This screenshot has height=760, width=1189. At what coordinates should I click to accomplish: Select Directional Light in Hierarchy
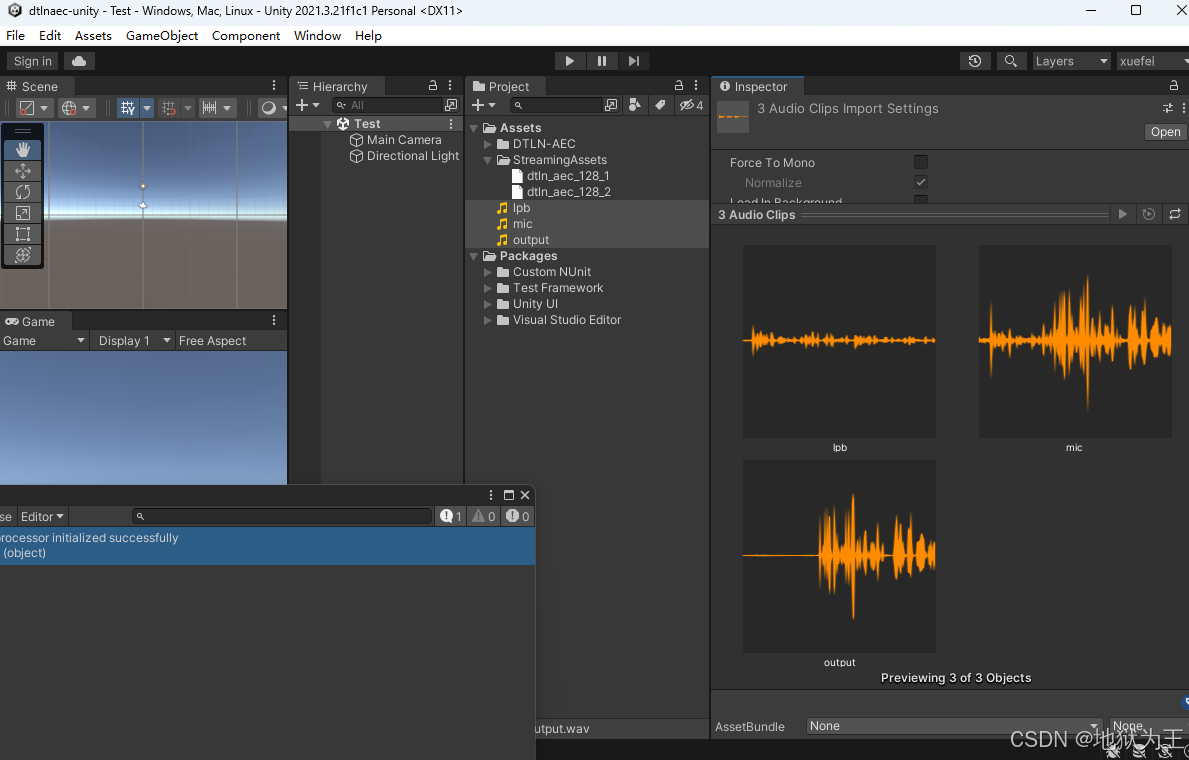coord(413,155)
